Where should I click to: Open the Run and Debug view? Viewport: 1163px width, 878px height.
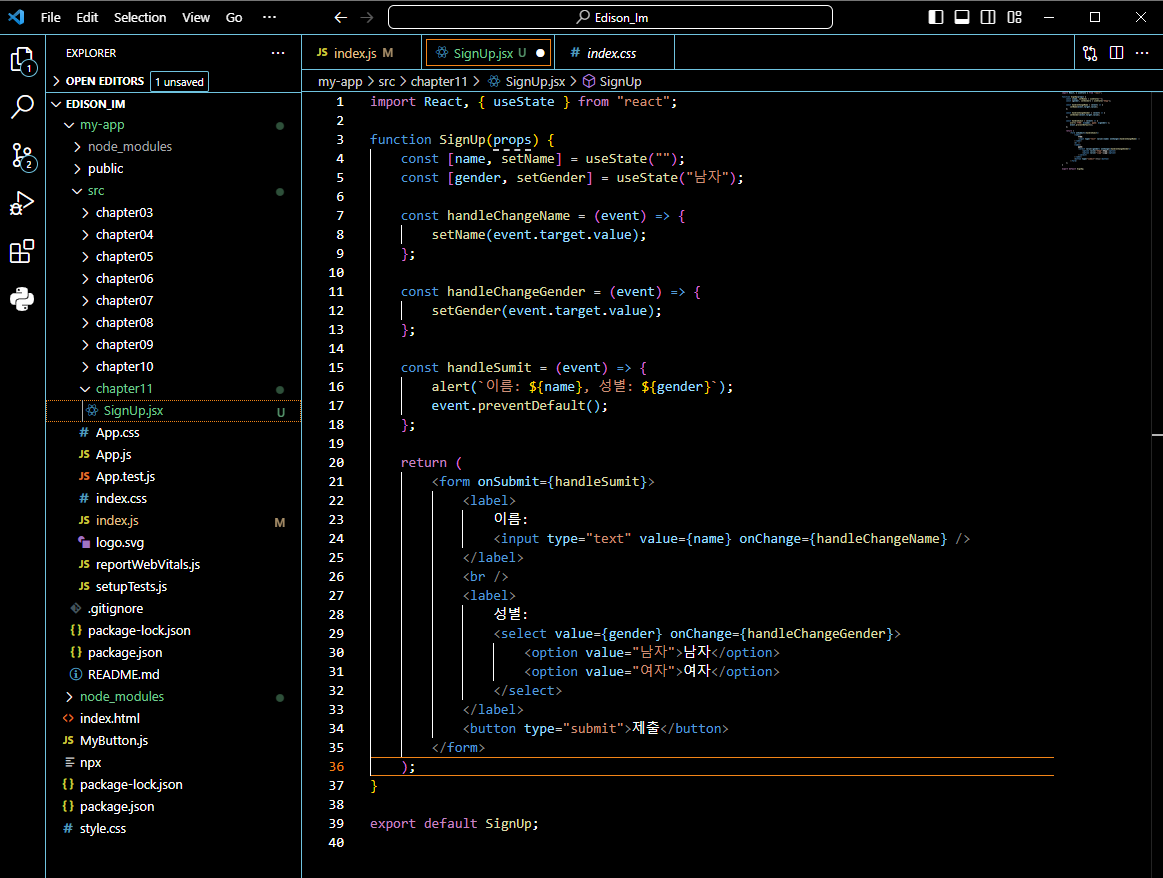[22, 204]
